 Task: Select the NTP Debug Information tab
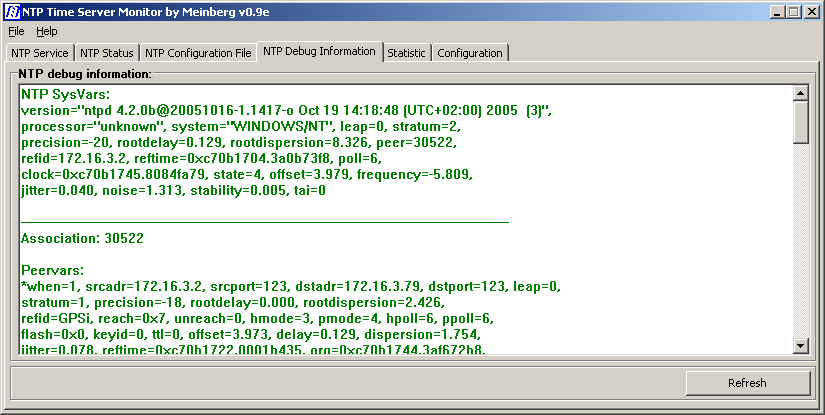click(x=319, y=51)
